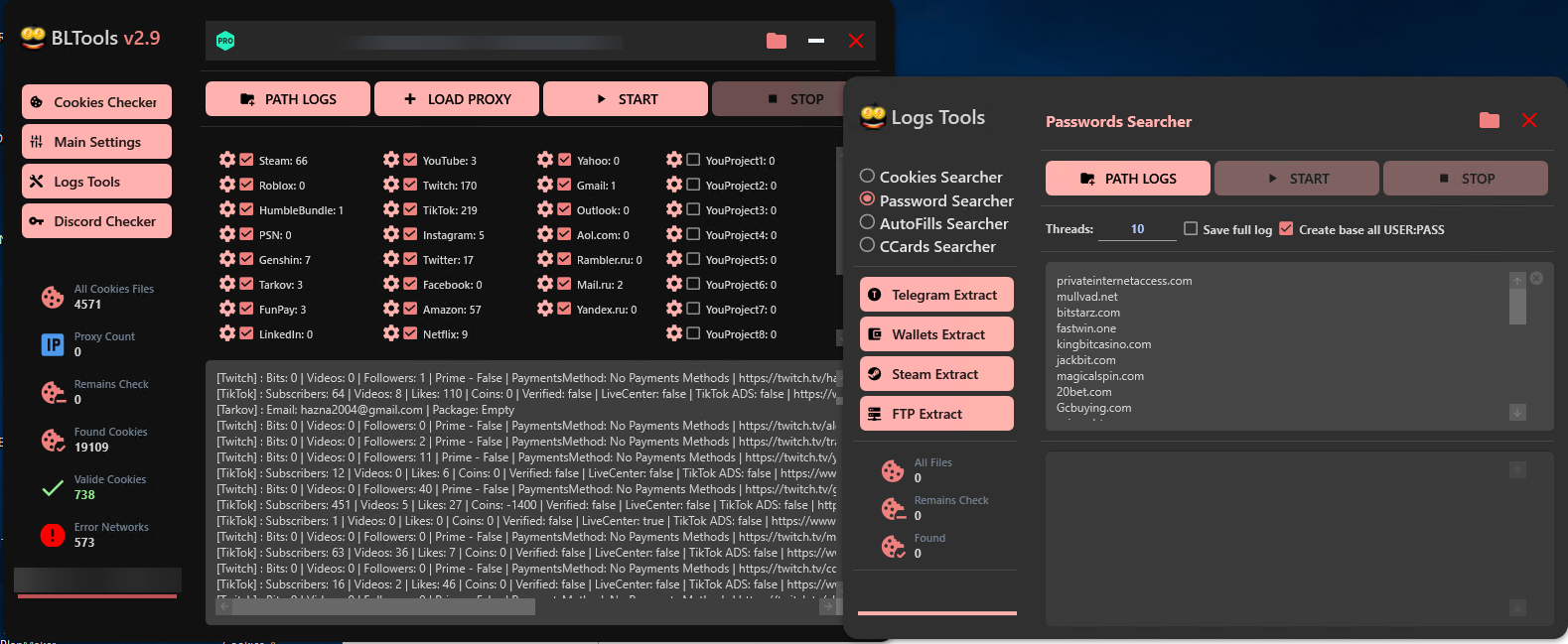Click LOAD PROXY button
This screenshot has width=1568, height=644.
point(457,99)
